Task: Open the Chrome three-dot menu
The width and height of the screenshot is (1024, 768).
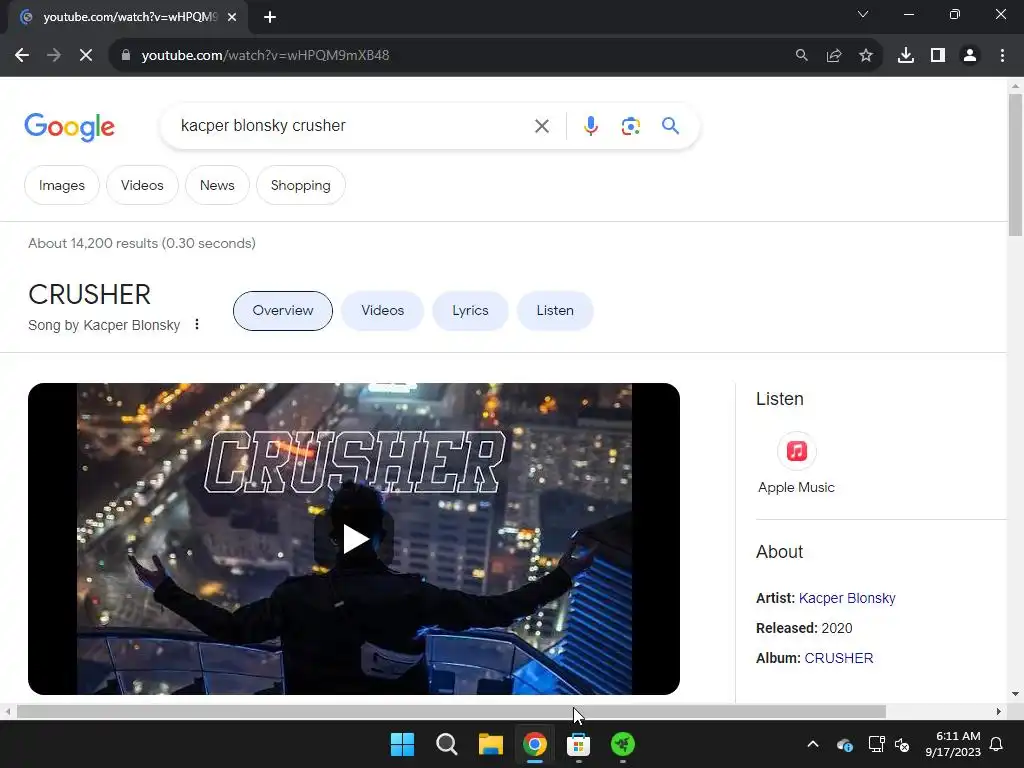Action: pyautogui.click(x=1002, y=56)
